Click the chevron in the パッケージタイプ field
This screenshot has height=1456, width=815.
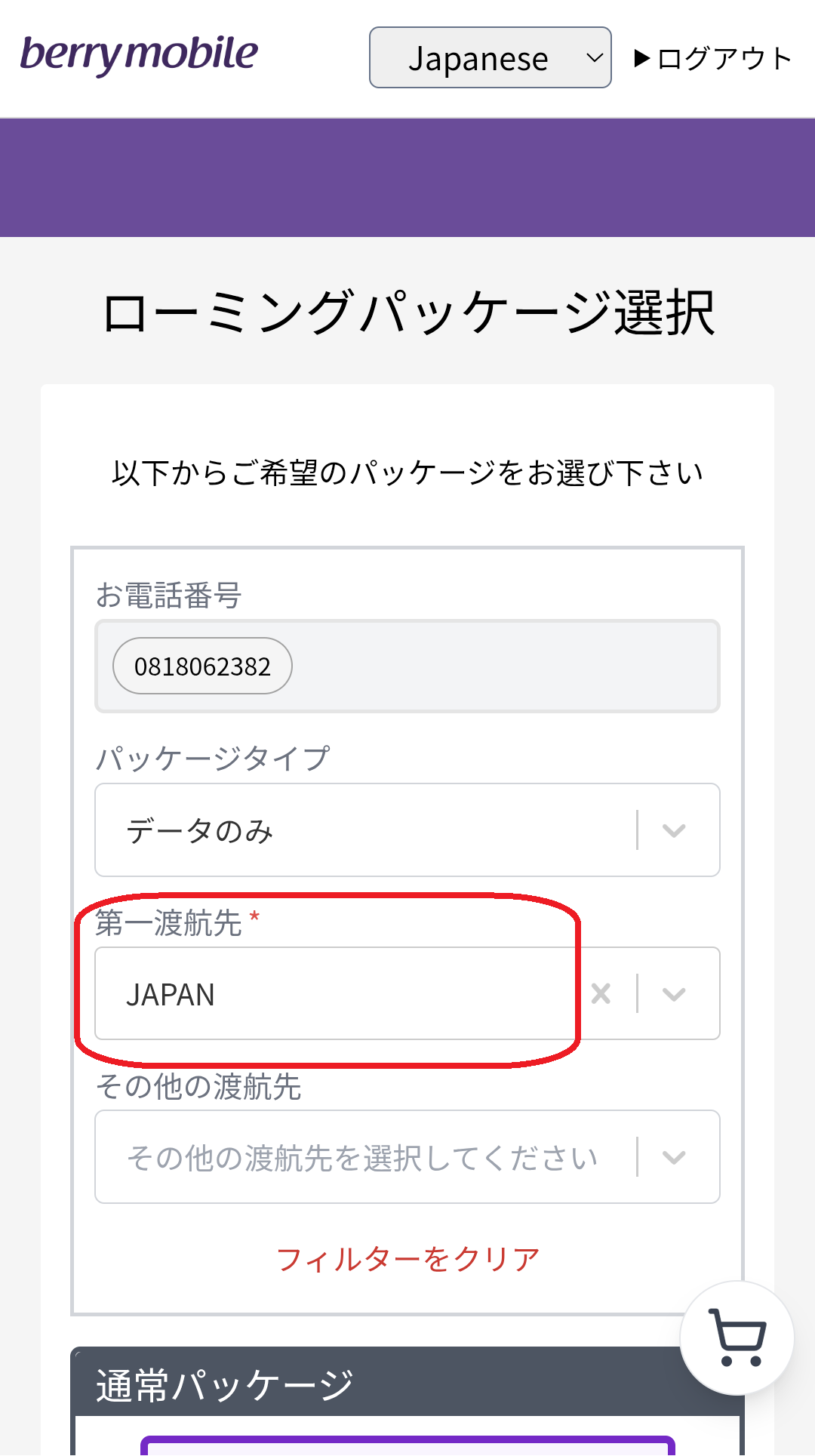pyautogui.click(x=674, y=830)
